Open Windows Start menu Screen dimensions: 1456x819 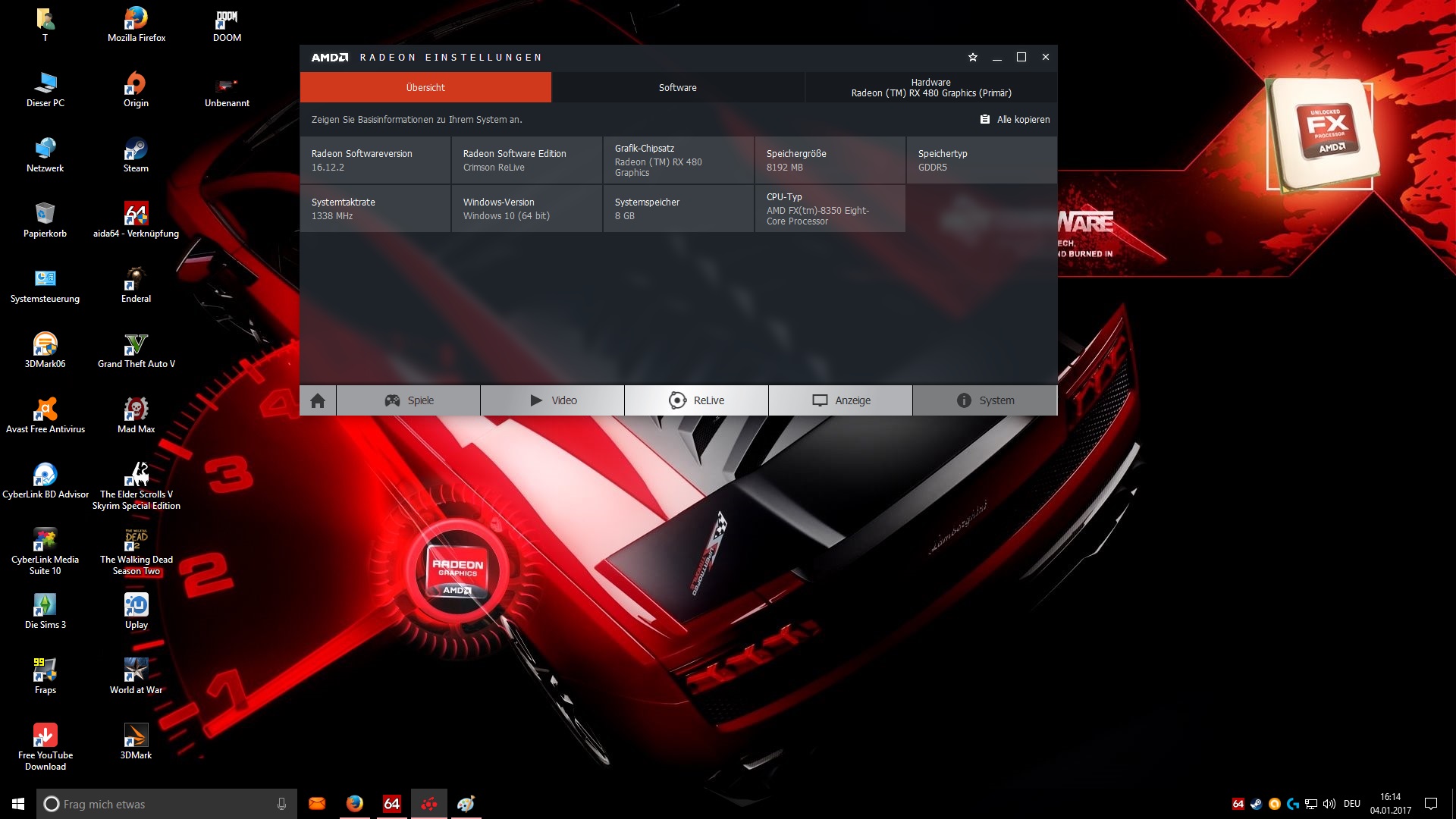click(18, 804)
